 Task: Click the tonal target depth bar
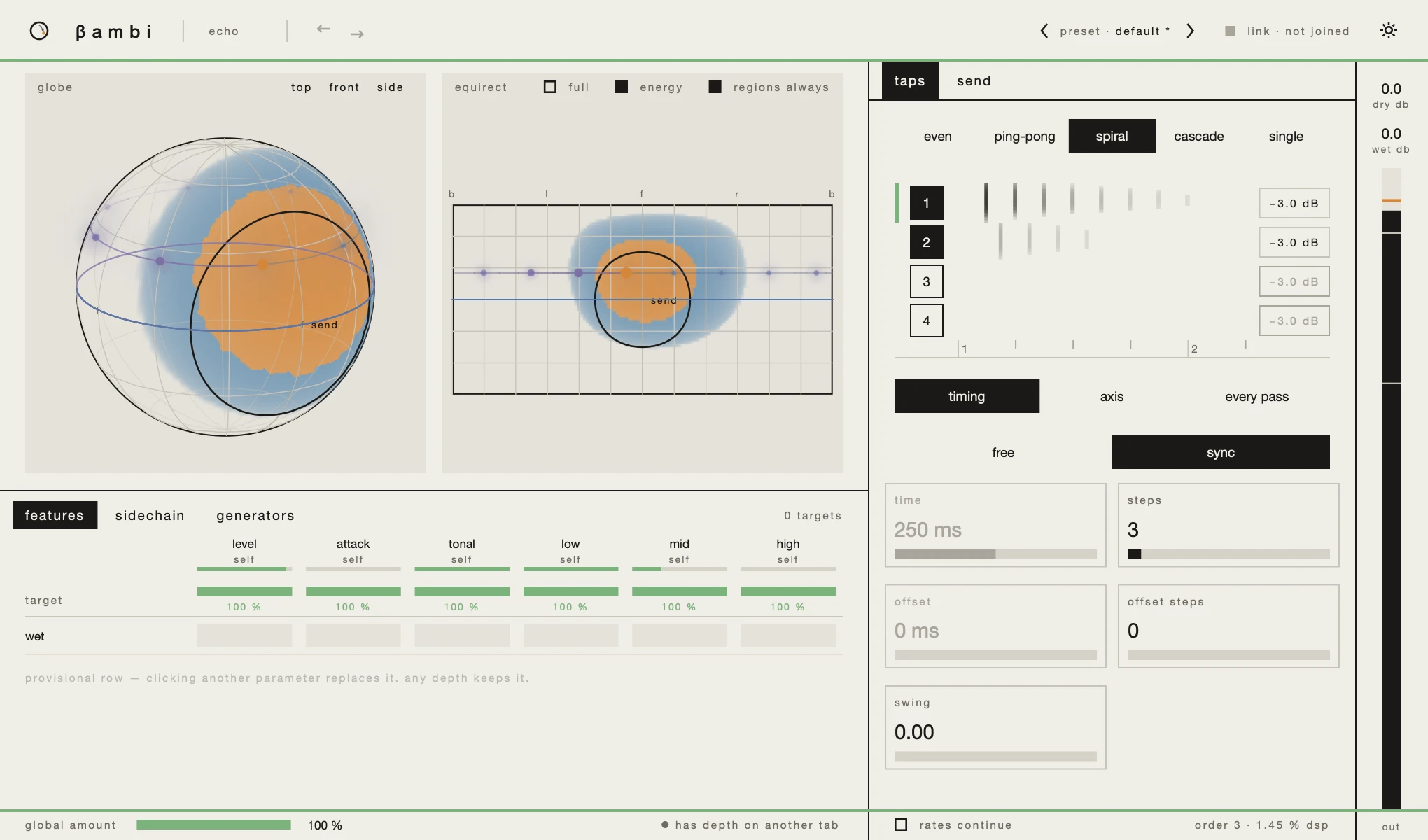point(462,591)
